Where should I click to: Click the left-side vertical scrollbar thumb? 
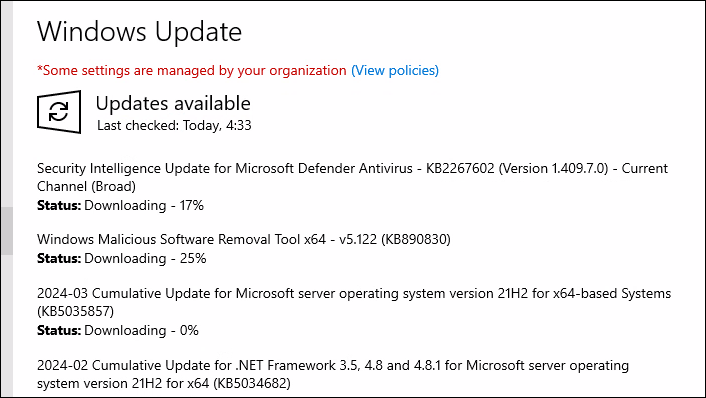tap(7, 231)
